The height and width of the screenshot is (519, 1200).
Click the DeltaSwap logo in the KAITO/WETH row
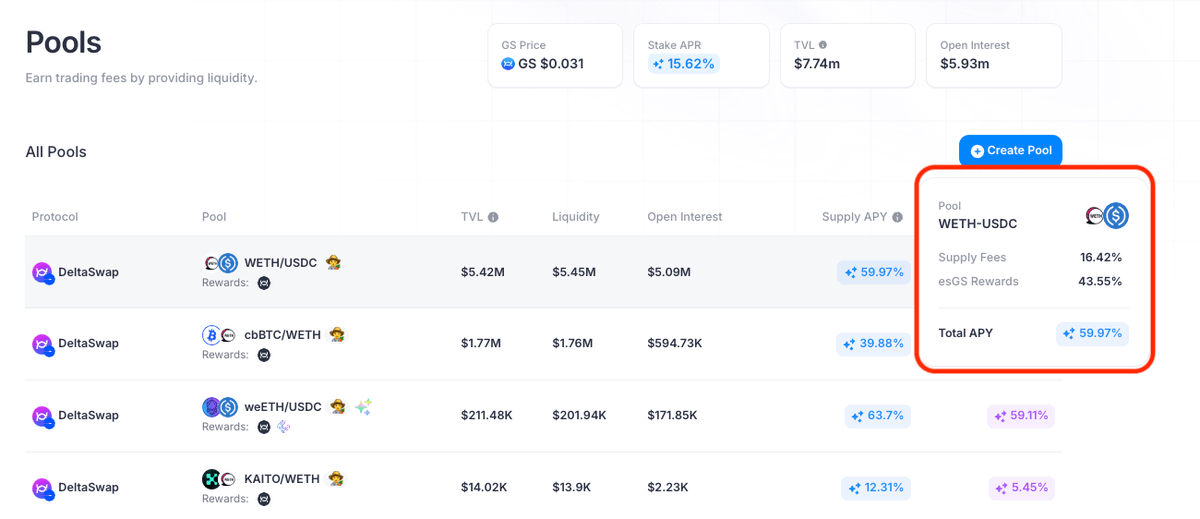coord(42,488)
